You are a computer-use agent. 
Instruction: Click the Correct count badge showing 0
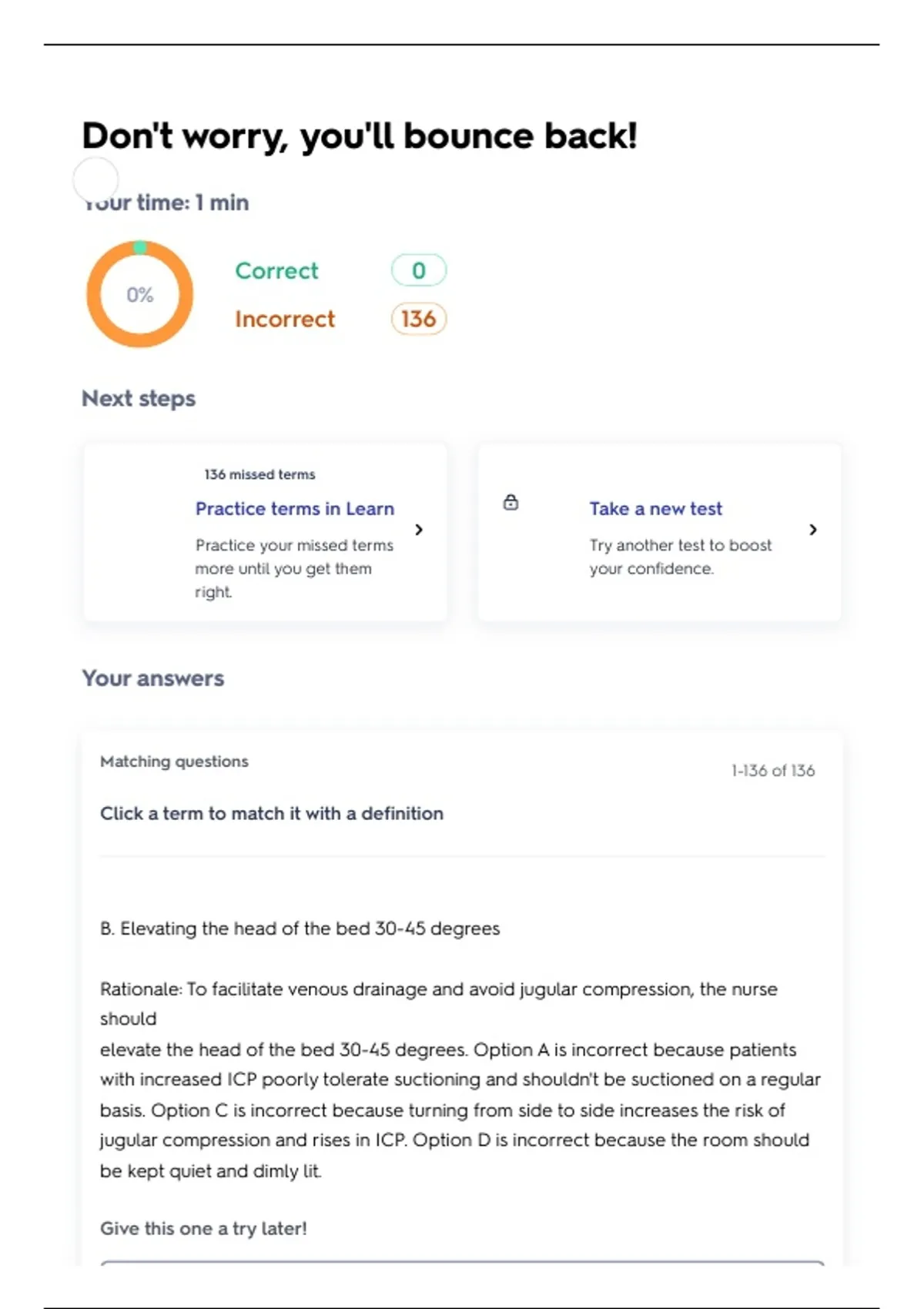418,270
